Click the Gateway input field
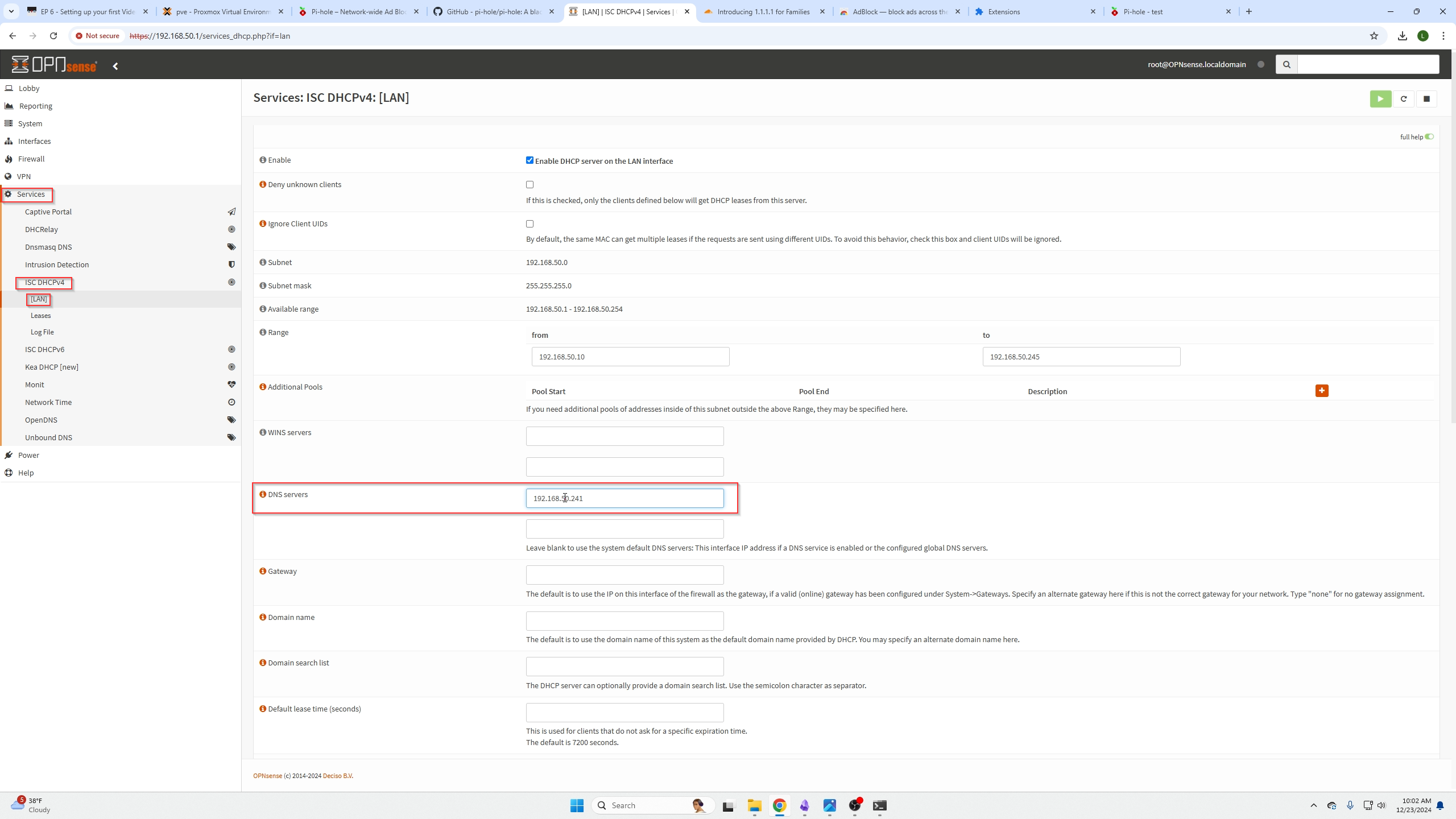 coord(624,575)
